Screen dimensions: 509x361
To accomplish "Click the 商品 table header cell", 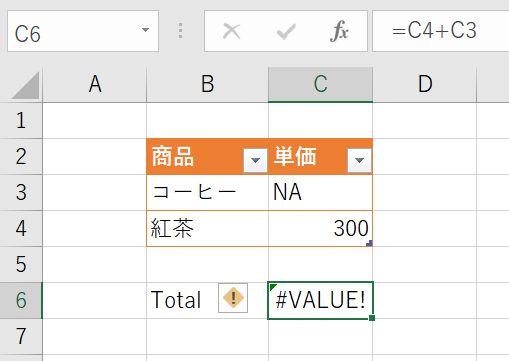I will point(207,157).
